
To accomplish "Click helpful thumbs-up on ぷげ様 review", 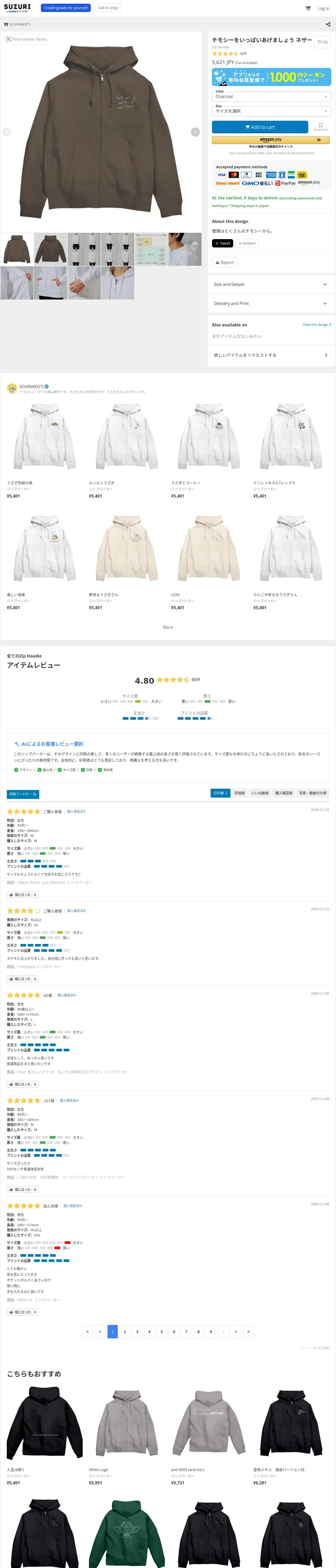I will click(22, 1189).
